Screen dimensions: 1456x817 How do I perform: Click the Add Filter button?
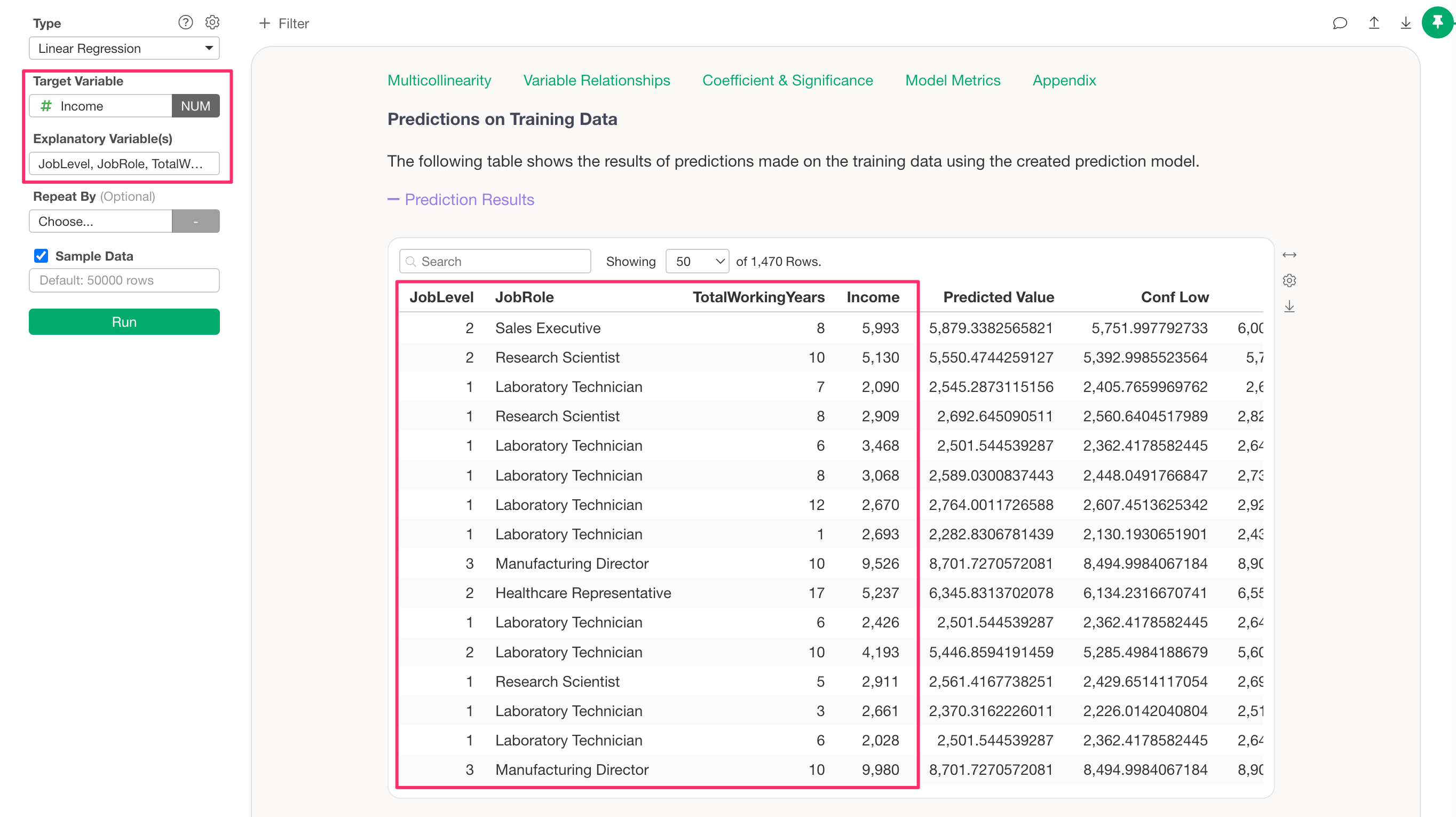284,23
